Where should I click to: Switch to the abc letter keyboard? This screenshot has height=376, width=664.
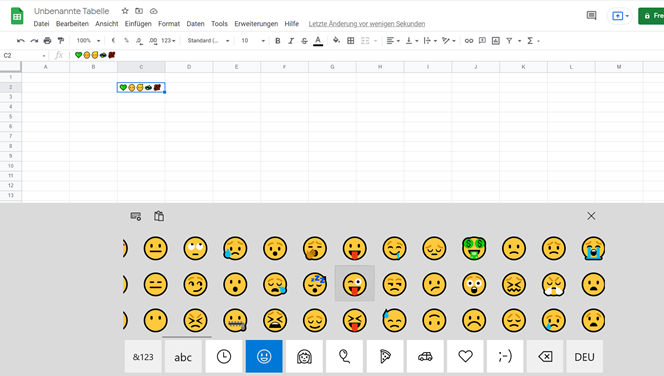pyautogui.click(x=183, y=357)
